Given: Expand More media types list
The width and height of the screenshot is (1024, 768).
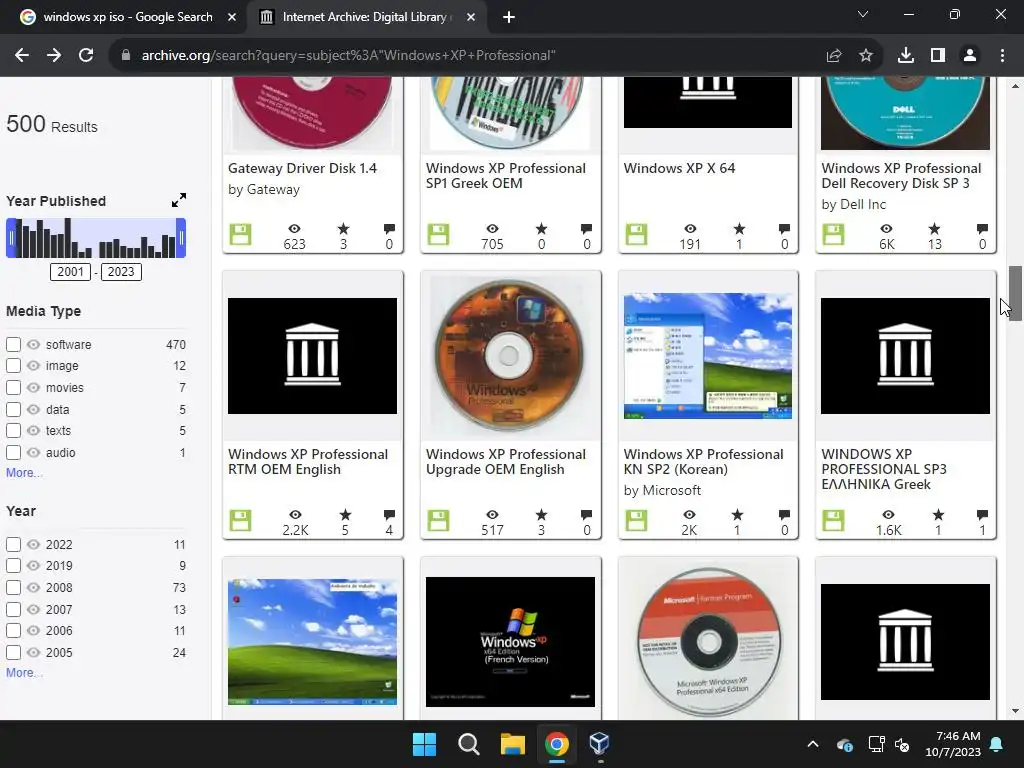Looking at the screenshot, I should coord(24,473).
